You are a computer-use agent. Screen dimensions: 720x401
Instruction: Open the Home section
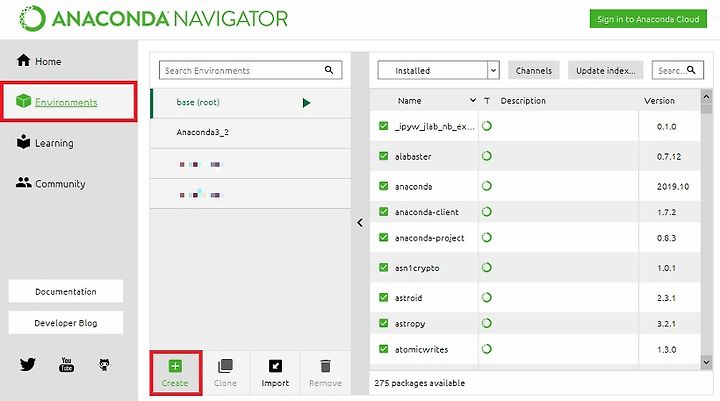click(x=39, y=61)
